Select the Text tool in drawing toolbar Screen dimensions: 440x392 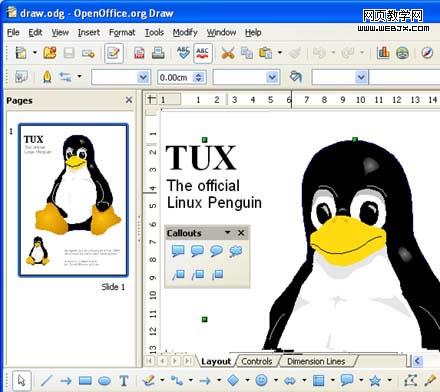(x=124, y=380)
